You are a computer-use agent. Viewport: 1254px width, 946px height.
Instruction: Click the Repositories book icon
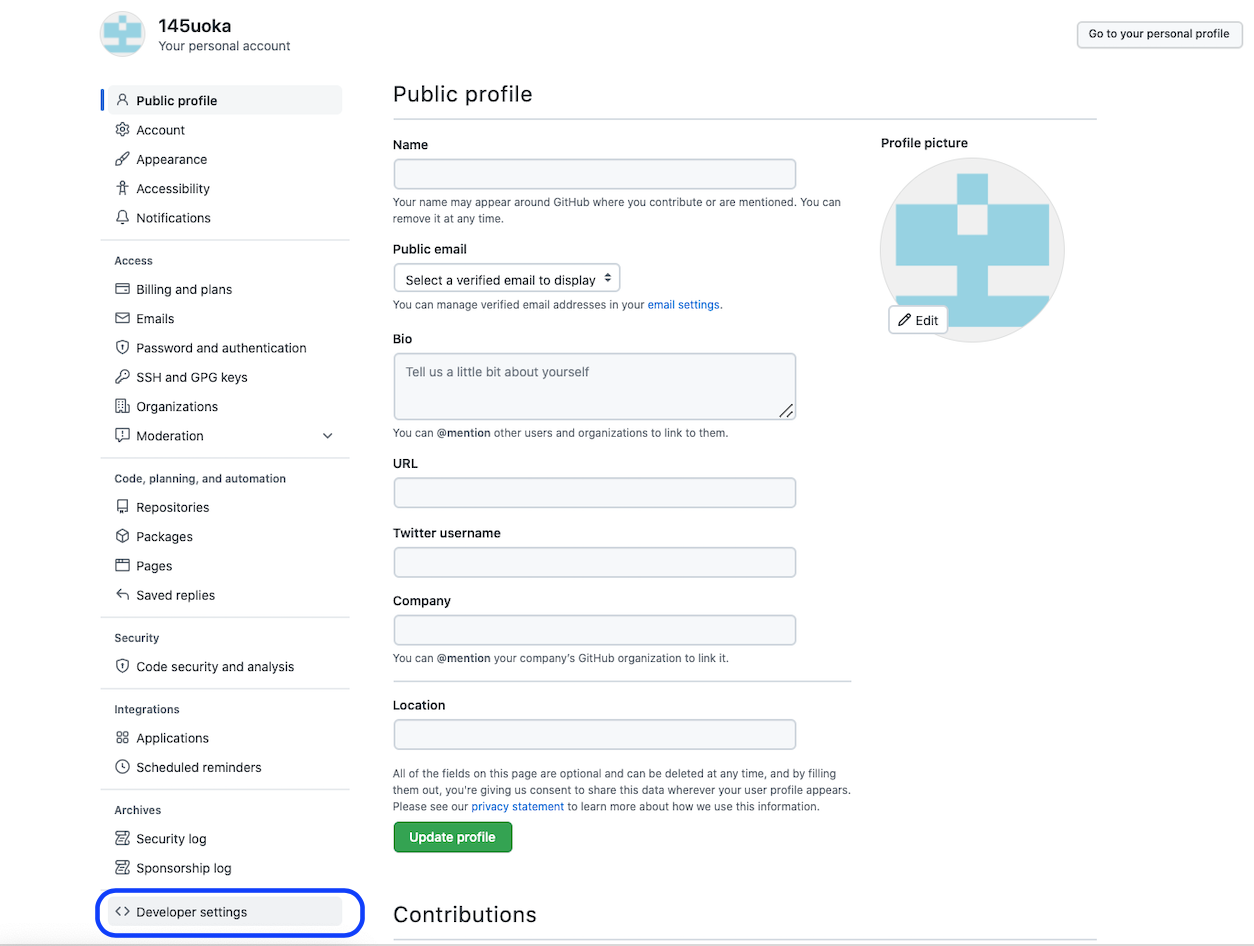(x=121, y=507)
